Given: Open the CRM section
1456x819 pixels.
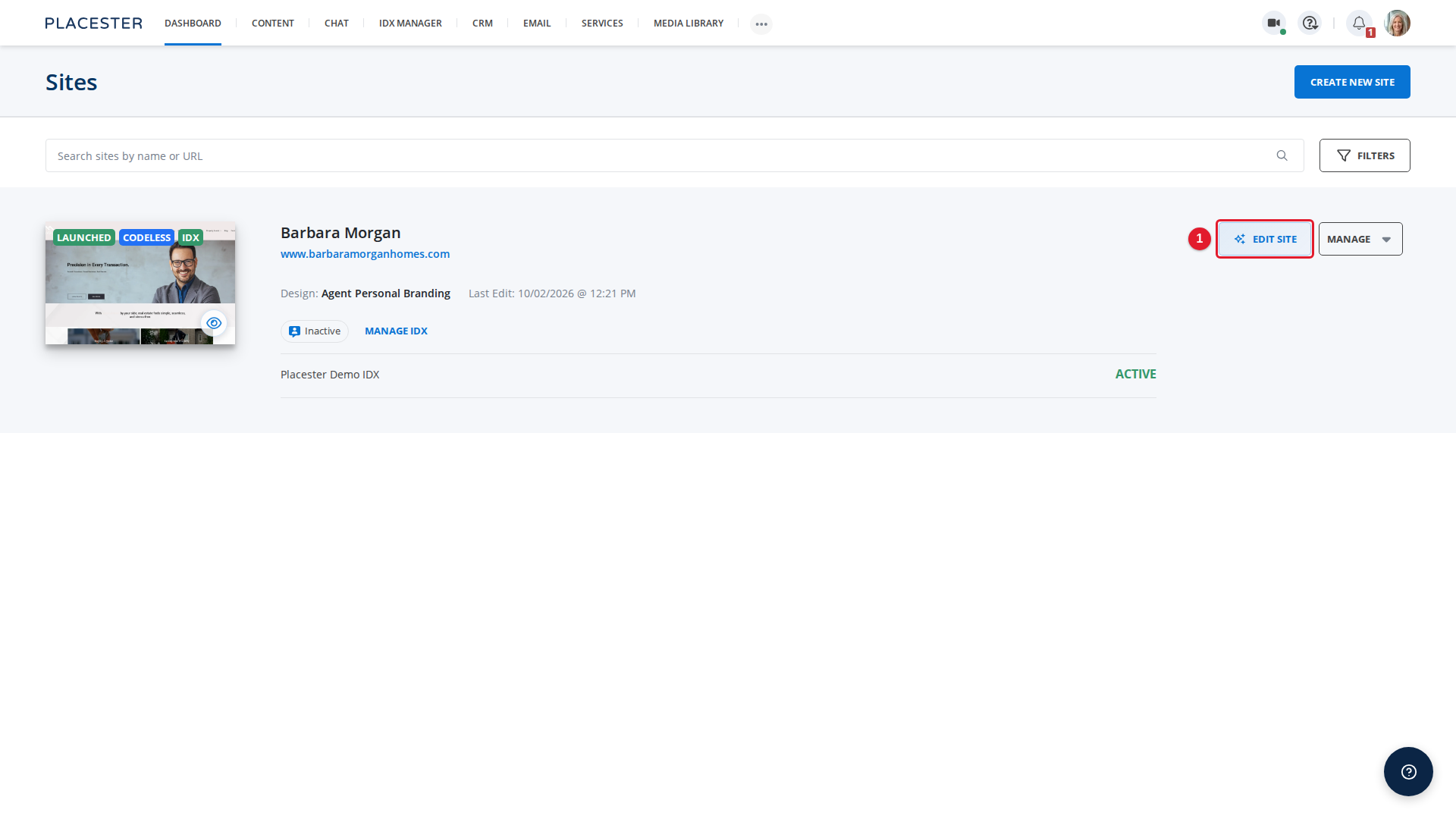Looking at the screenshot, I should tap(482, 24).
